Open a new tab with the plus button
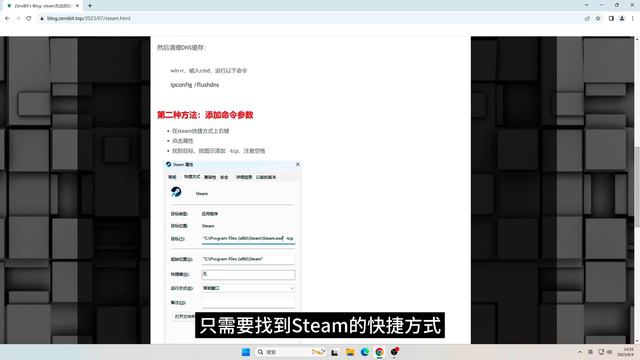Image resolution: width=640 pixels, height=360 pixels. tap(90, 6)
